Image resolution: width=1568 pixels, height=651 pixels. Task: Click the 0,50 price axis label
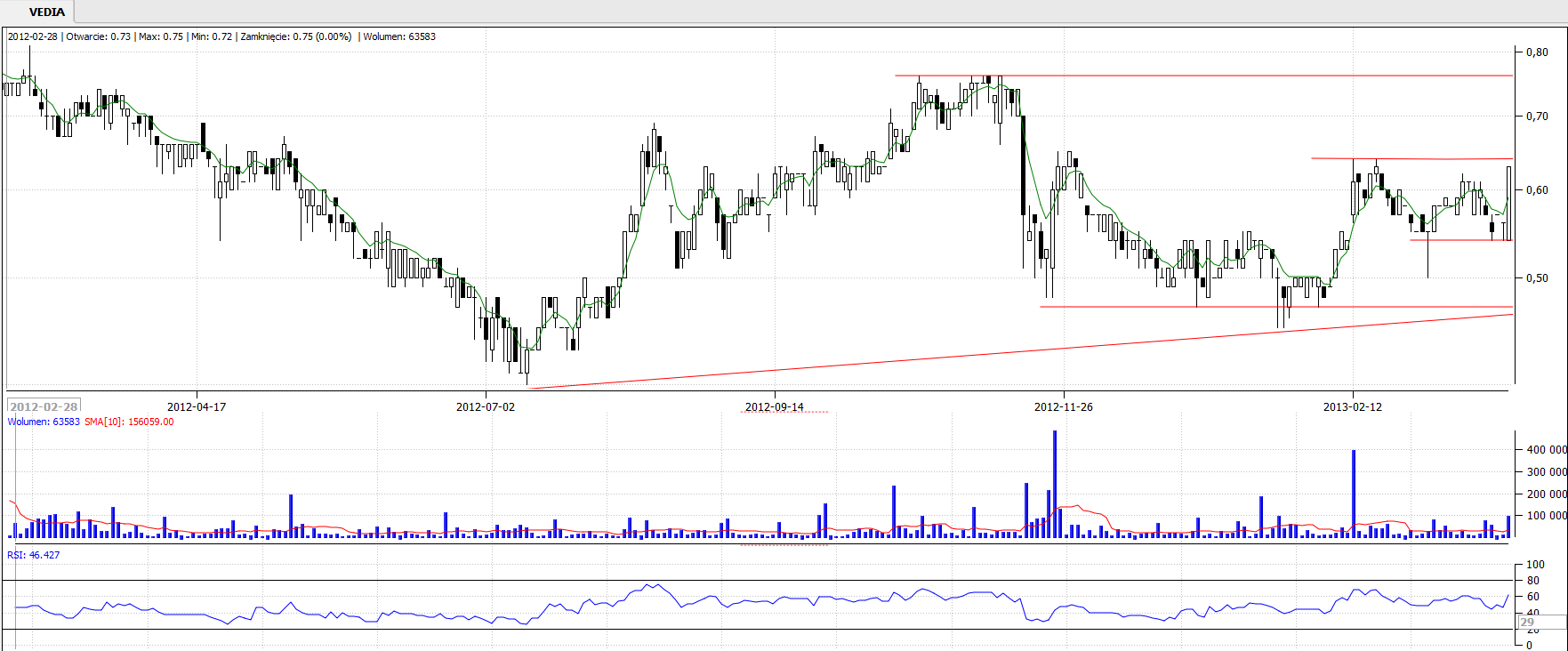(1537, 277)
